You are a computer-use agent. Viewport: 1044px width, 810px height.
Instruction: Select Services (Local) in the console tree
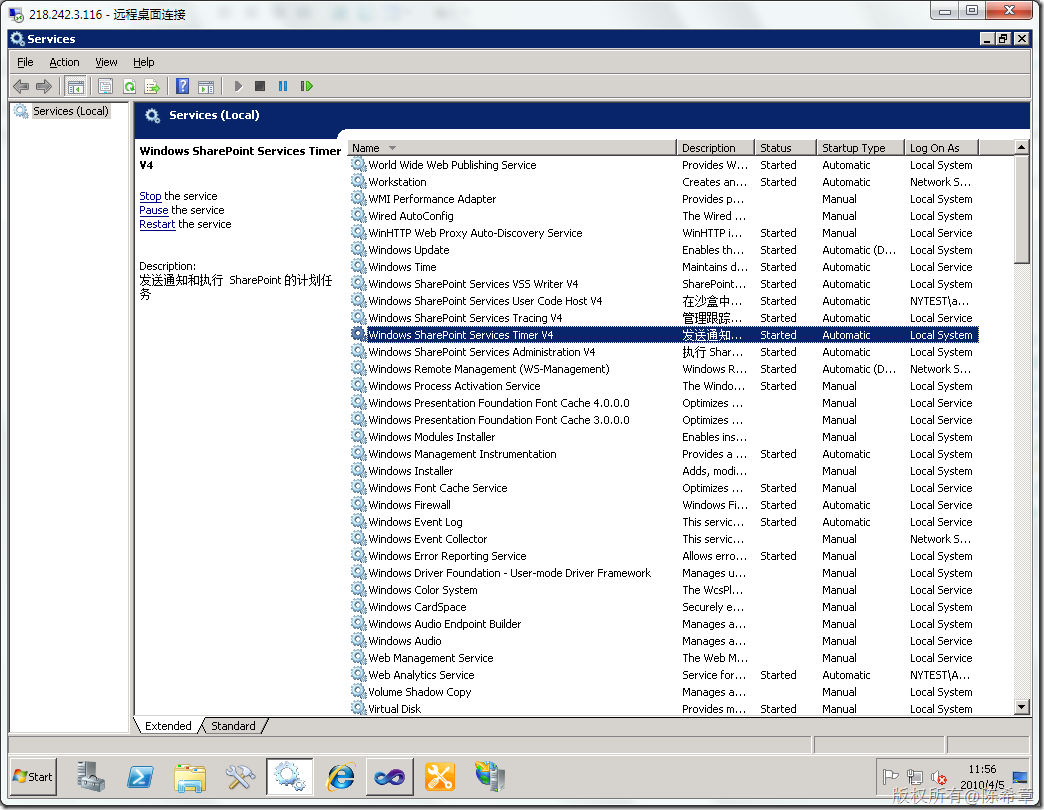tap(71, 110)
